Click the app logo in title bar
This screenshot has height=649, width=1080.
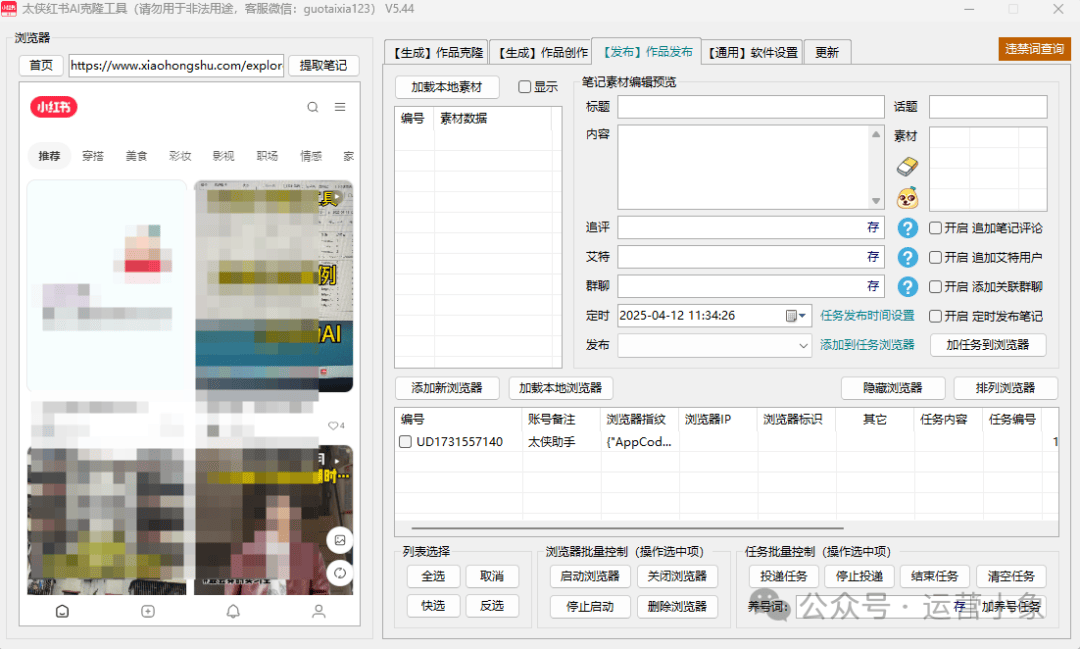(9, 9)
